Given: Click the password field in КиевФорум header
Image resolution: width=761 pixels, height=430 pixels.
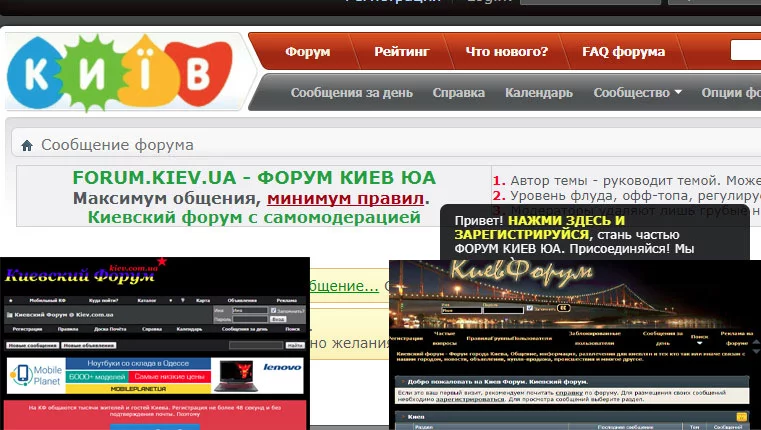Looking at the screenshot, I should pos(503,310).
